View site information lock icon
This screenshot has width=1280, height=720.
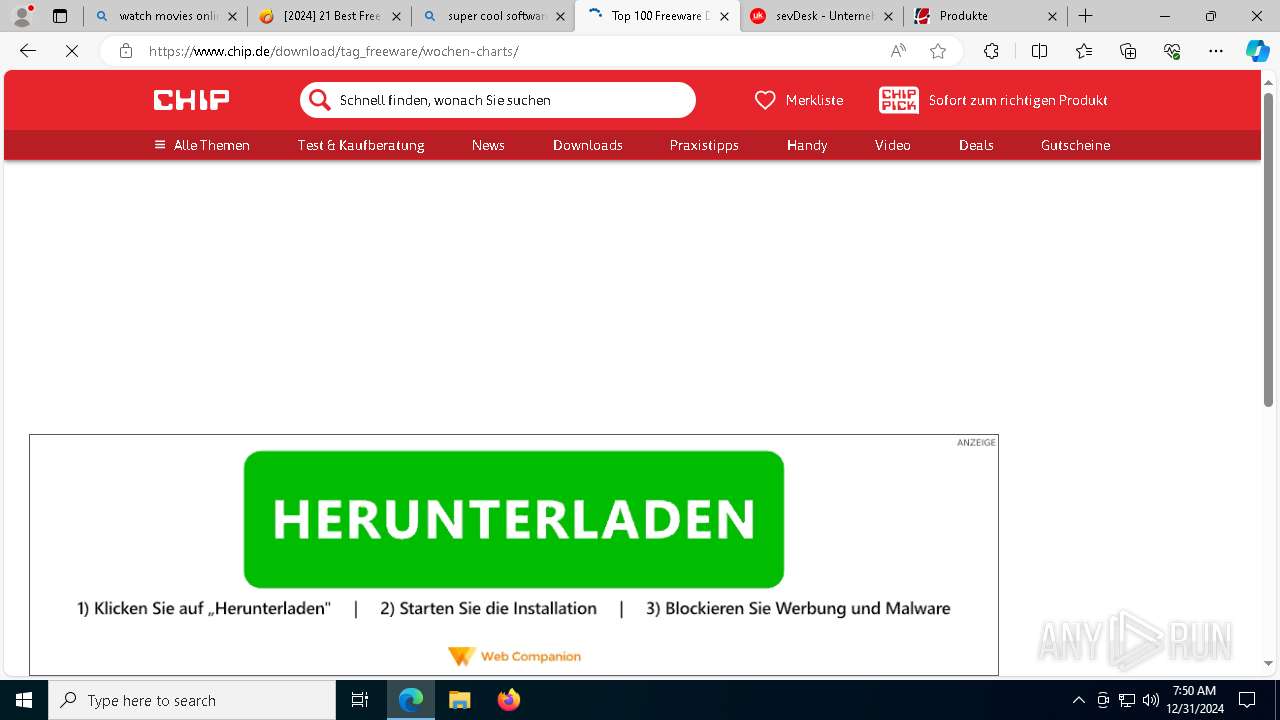coord(126,51)
